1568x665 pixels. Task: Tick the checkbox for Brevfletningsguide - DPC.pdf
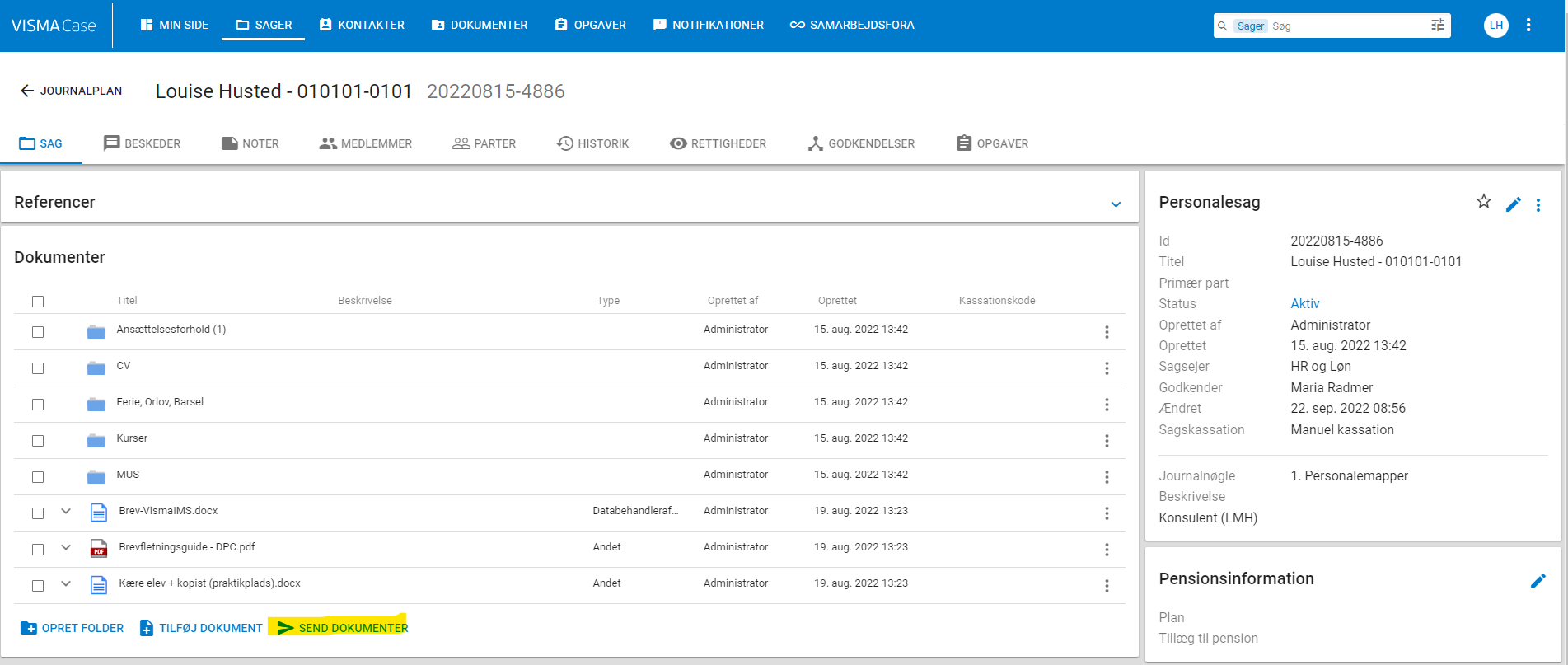pyautogui.click(x=38, y=550)
